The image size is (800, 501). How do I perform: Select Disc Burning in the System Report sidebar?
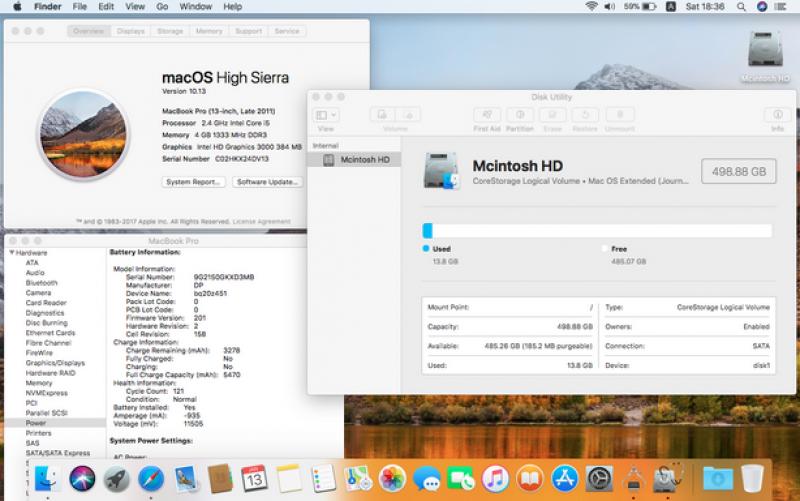tap(46, 323)
